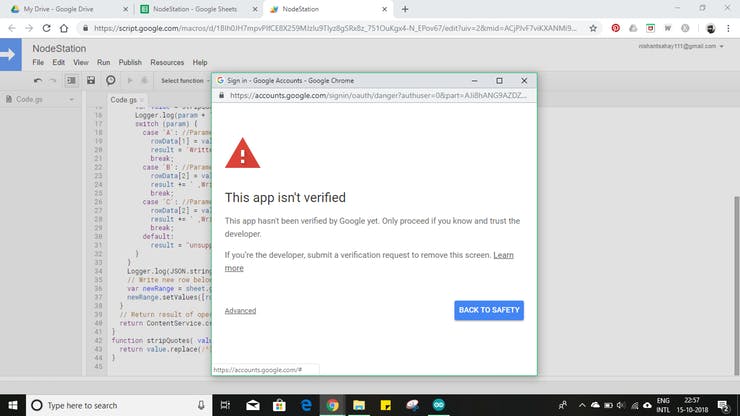Open the File menu
Viewport: 740px width, 416px height.
tap(38, 62)
